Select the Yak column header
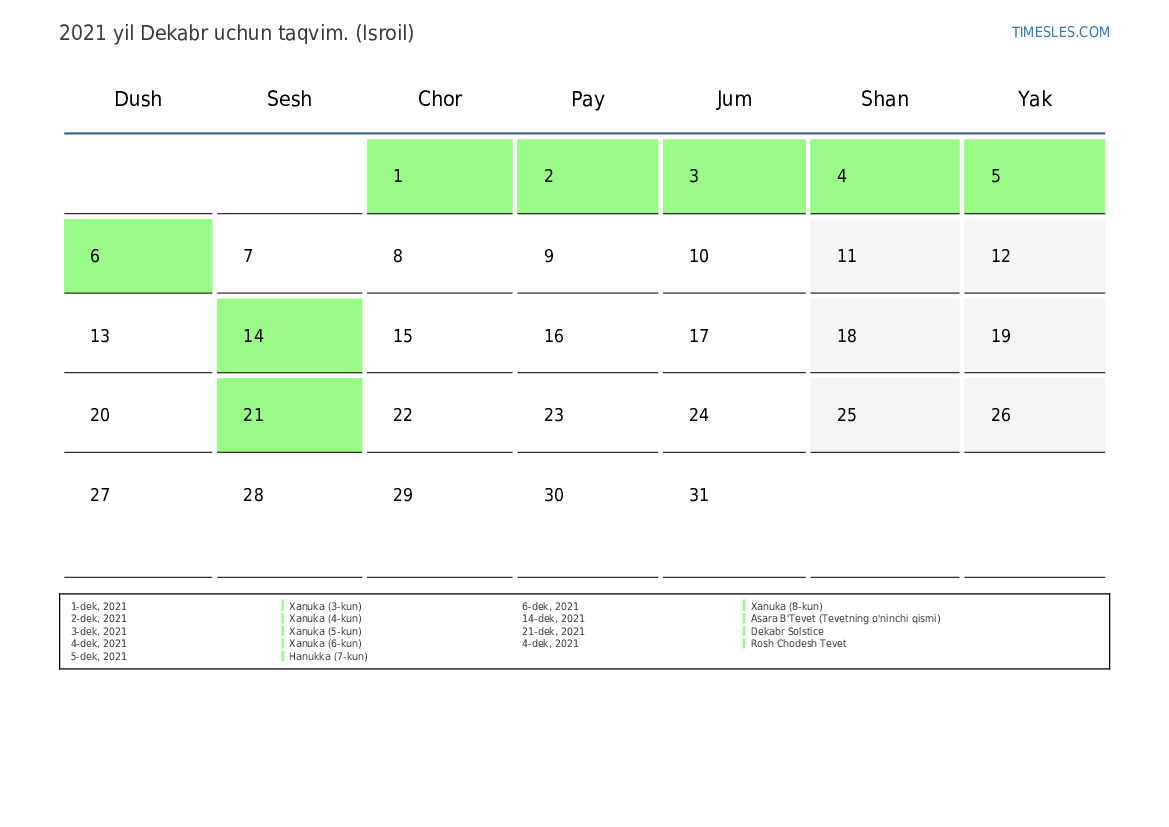The image size is (1169, 827). 1034,98
